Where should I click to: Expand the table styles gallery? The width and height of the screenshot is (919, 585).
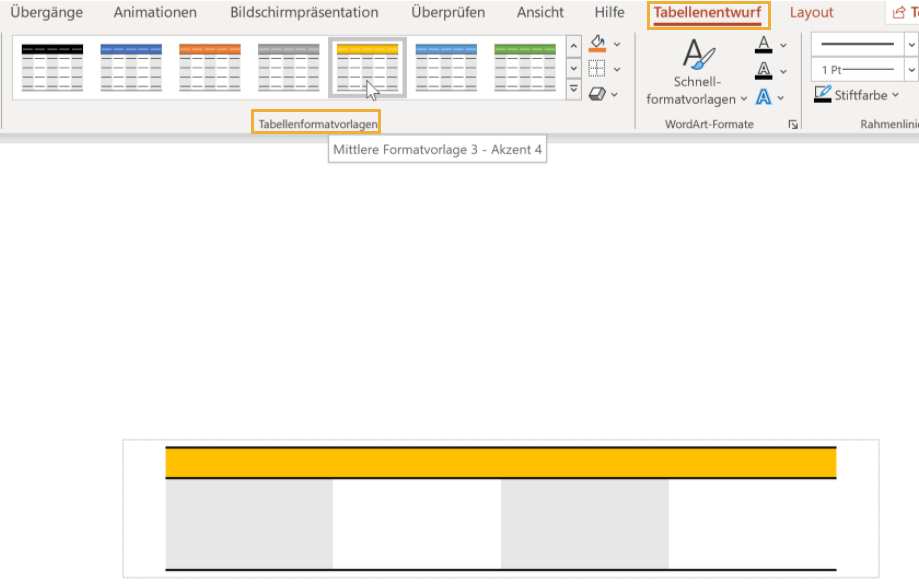[573, 89]
